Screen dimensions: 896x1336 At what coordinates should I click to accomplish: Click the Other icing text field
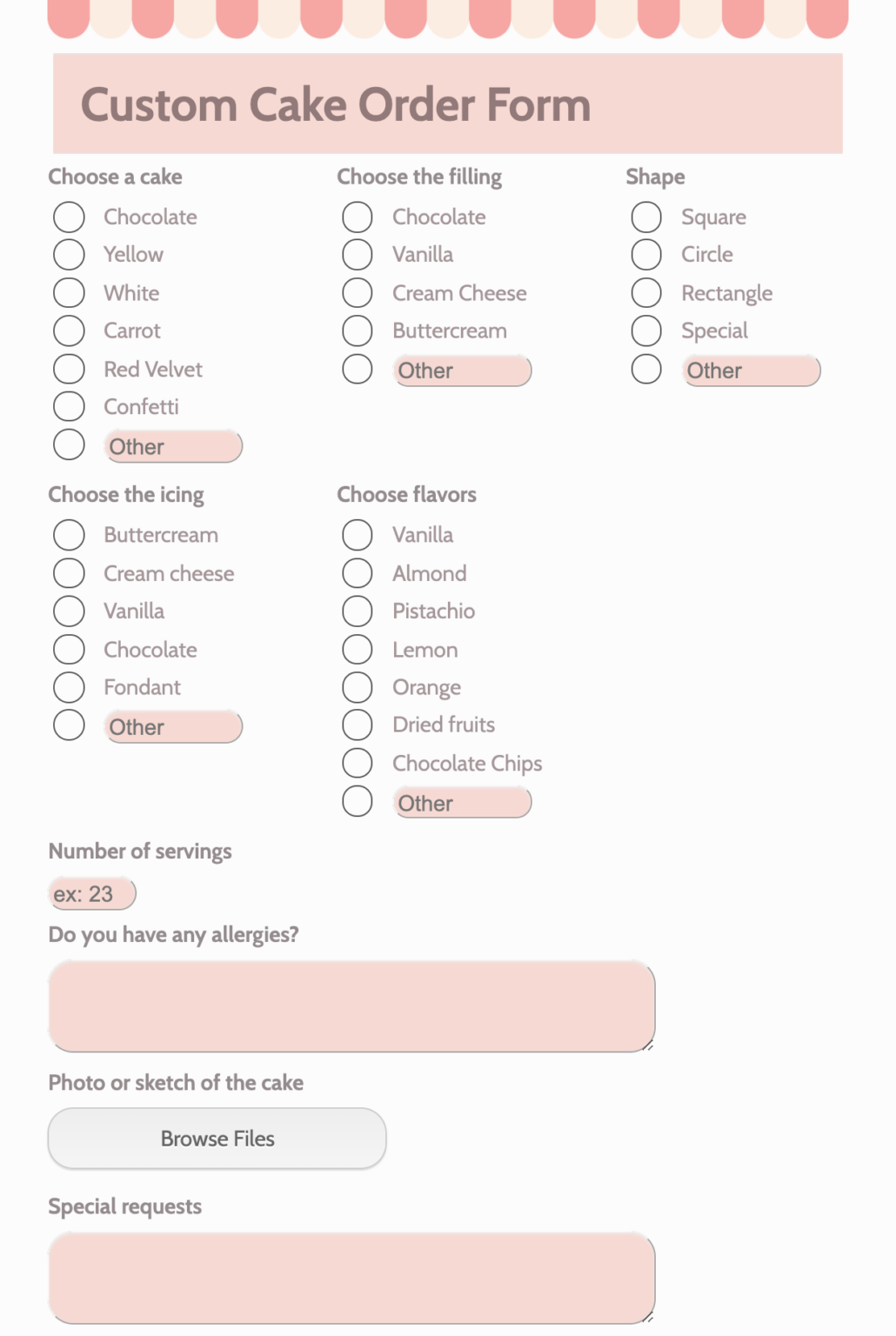pyautogui.click(x=172, y=726)
